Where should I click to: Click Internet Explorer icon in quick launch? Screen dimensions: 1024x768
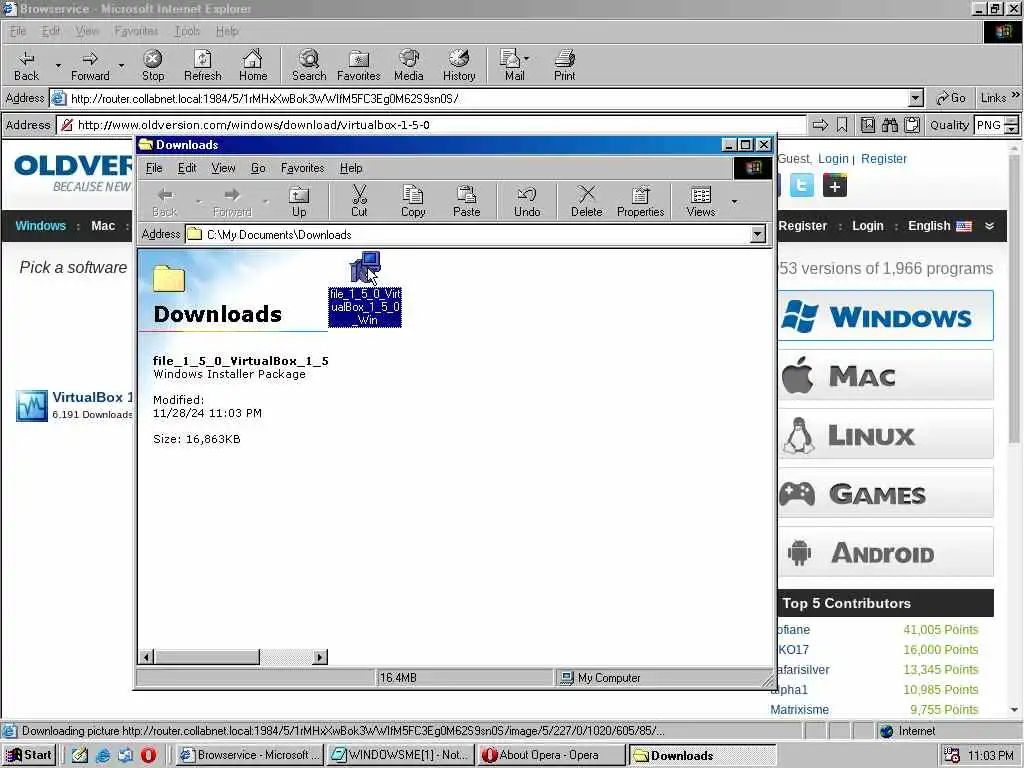click(x=103, y=755)
